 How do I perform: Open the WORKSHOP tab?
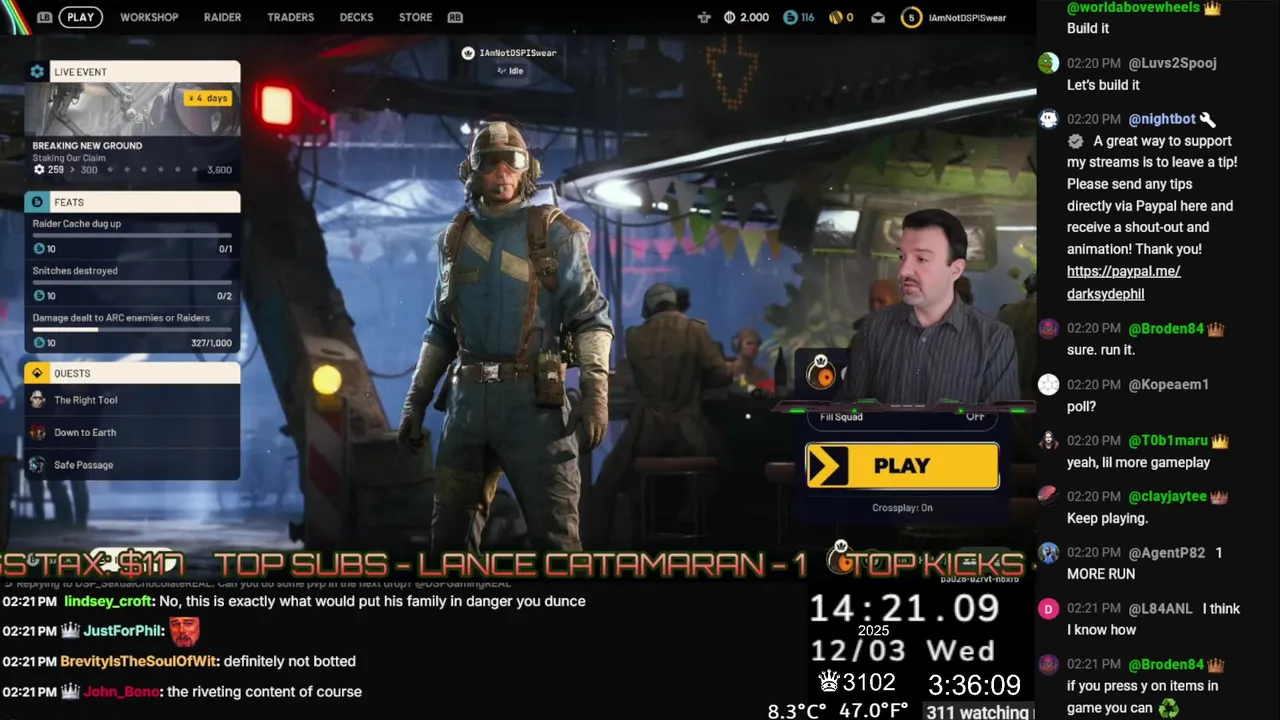pos(149,17)
